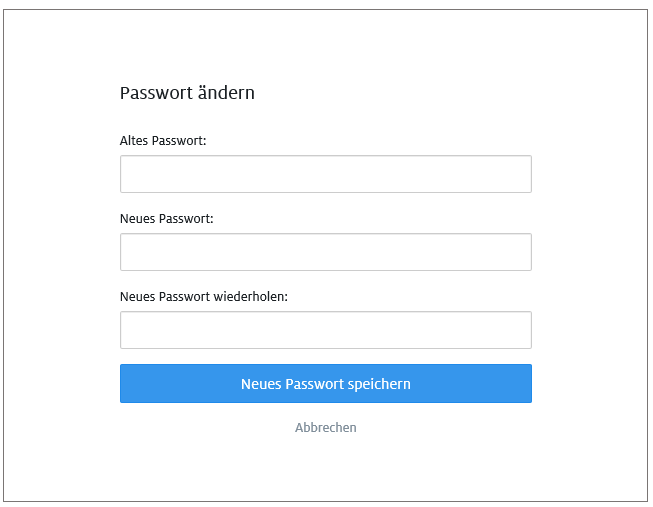Click the Passwort ändern heading
Screen dimensions: 653x507
(x=187, y=93)
